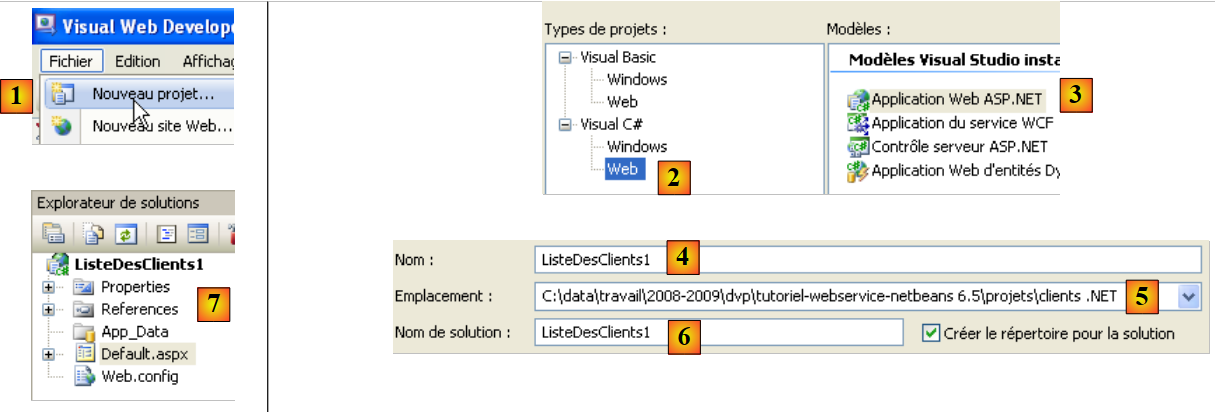The image size is (1215, 412).
Task: Select the Web.config file in solution explorer
Action: (140, 377)
